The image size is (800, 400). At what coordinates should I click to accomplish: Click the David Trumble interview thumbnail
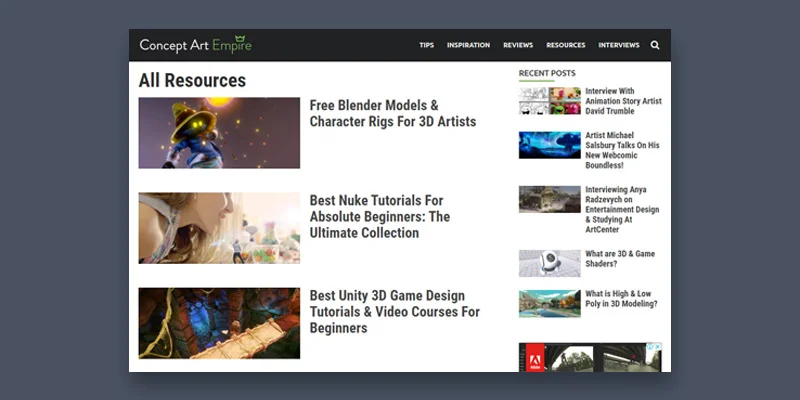click(x=549, y=101)
